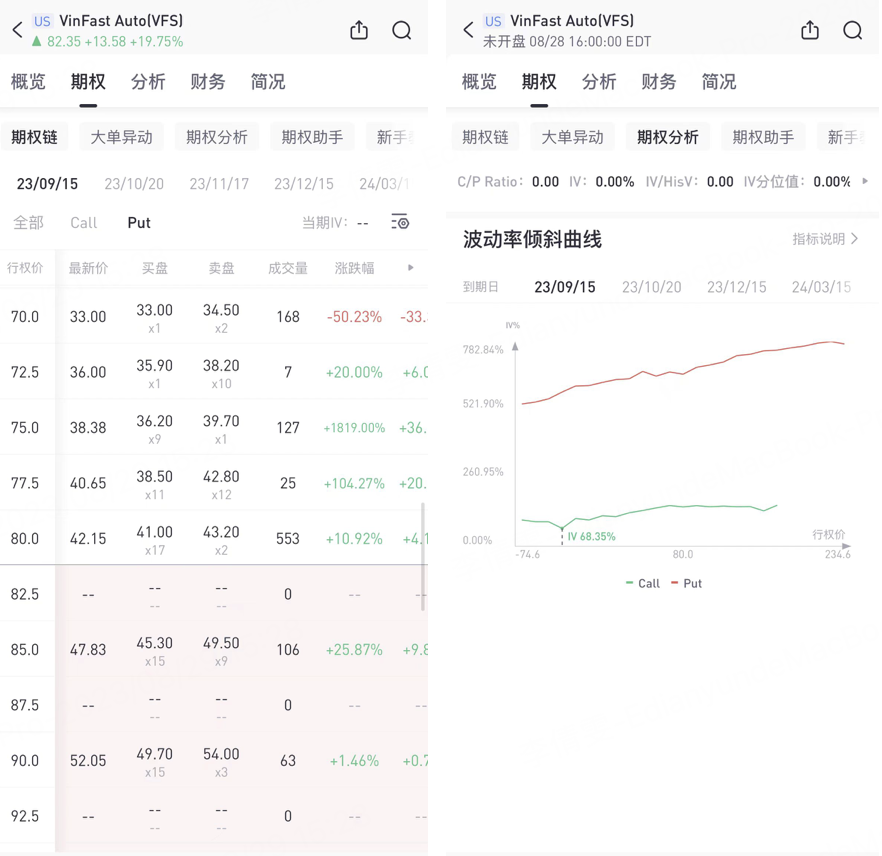Open 指标说明 indicator explanation
The width and height of the screenshot is (882, 856).
click(825, 239)
